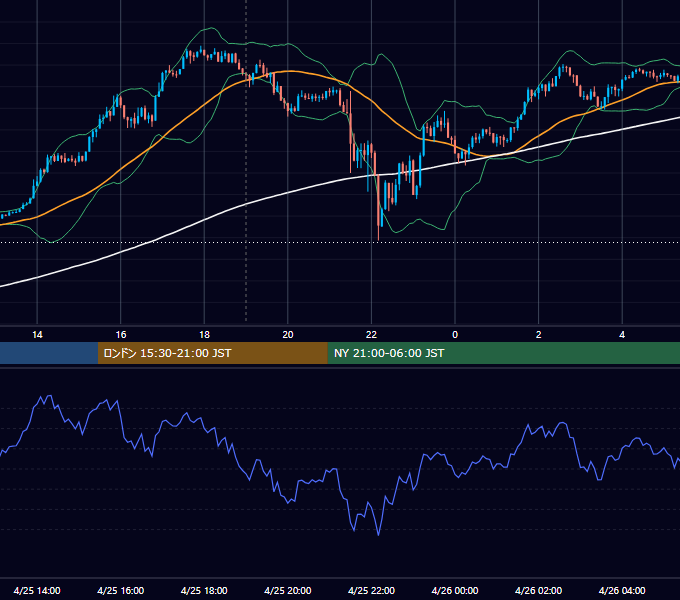Click the 4/25 16:00 date label
The image size is (680, 600).
pyautogui.click(x=121, y=590)
